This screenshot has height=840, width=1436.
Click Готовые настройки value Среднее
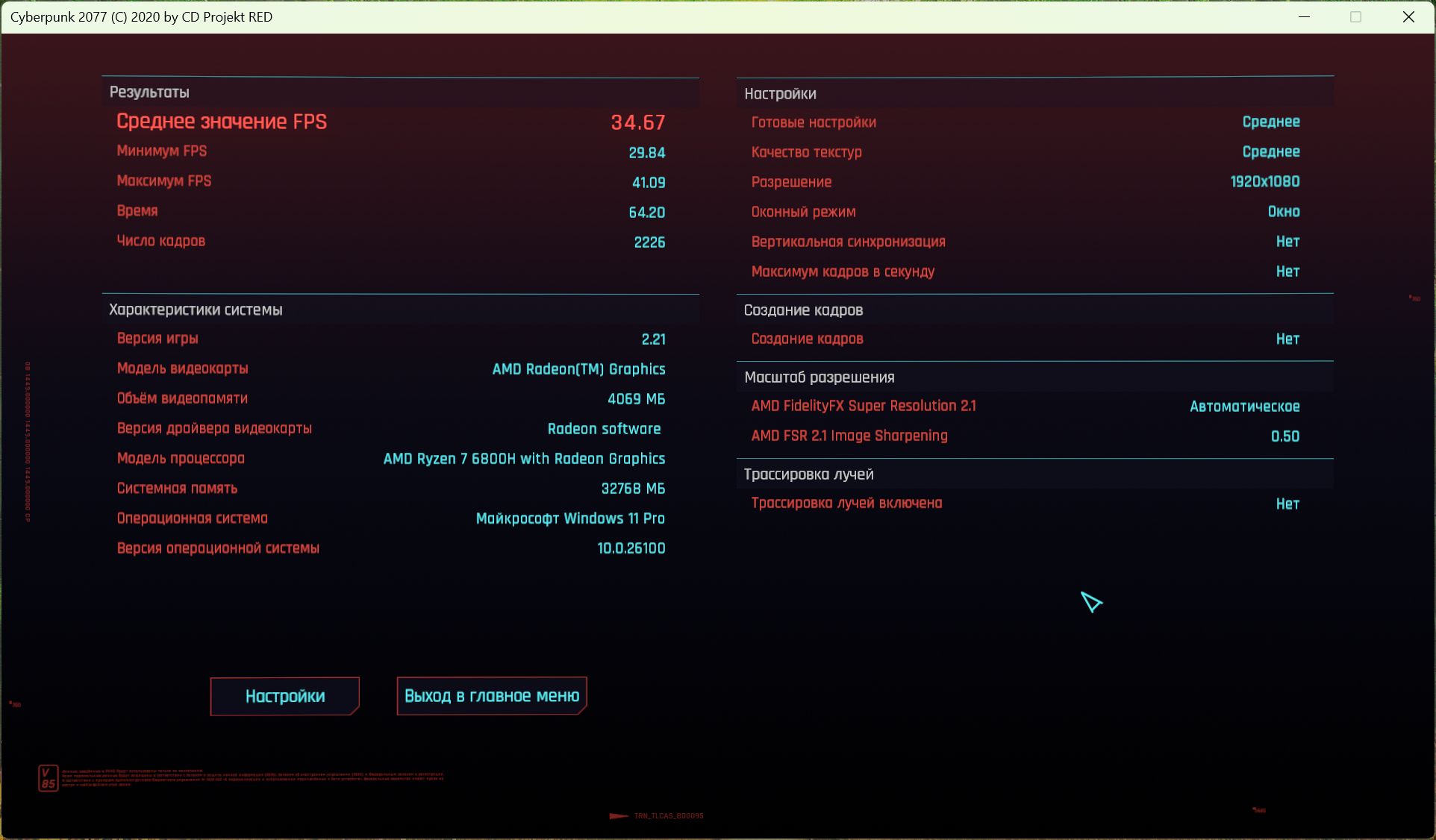[x=1271, y=122]
